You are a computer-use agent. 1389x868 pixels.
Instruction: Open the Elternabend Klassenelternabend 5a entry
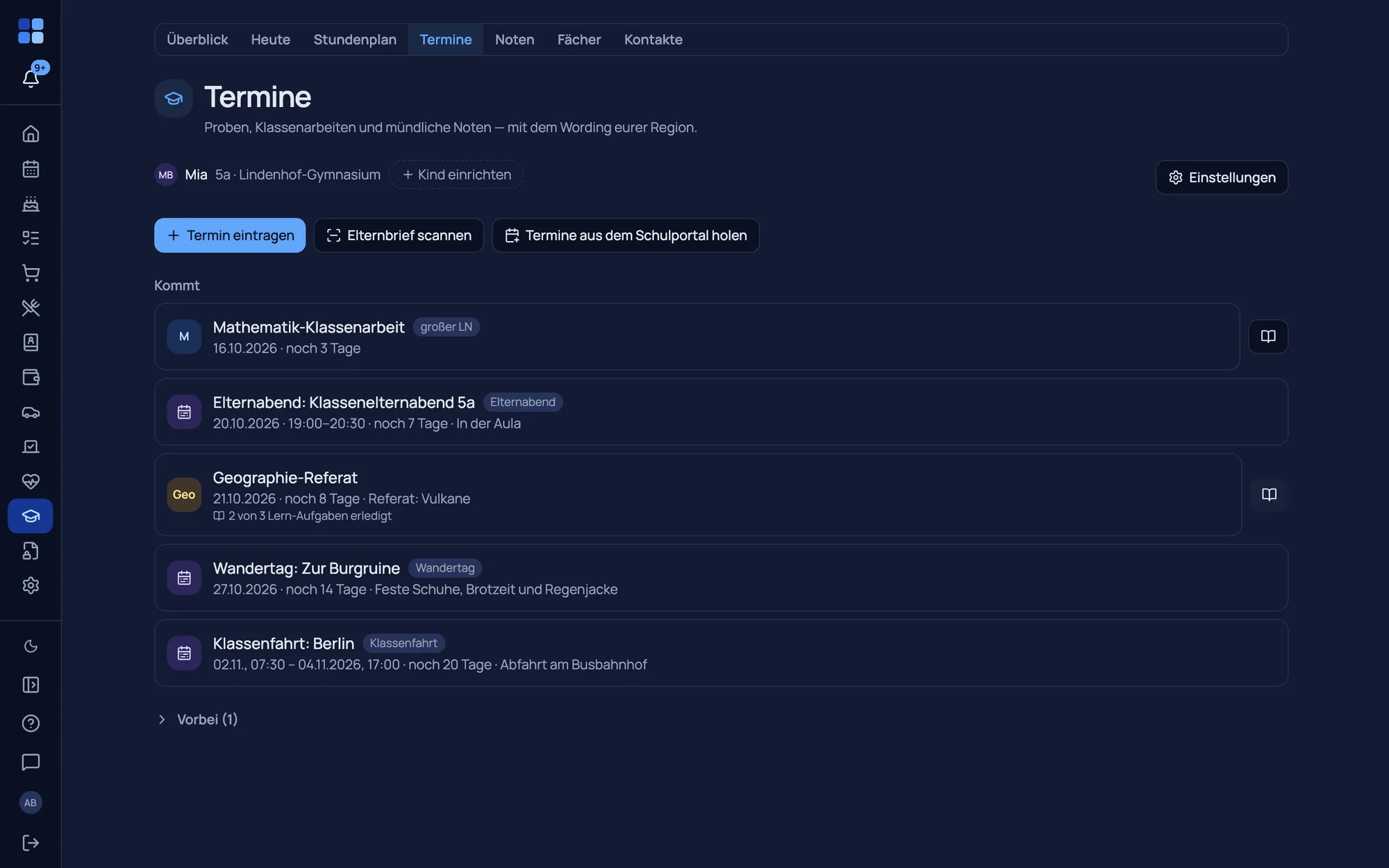tap(721, 412)
